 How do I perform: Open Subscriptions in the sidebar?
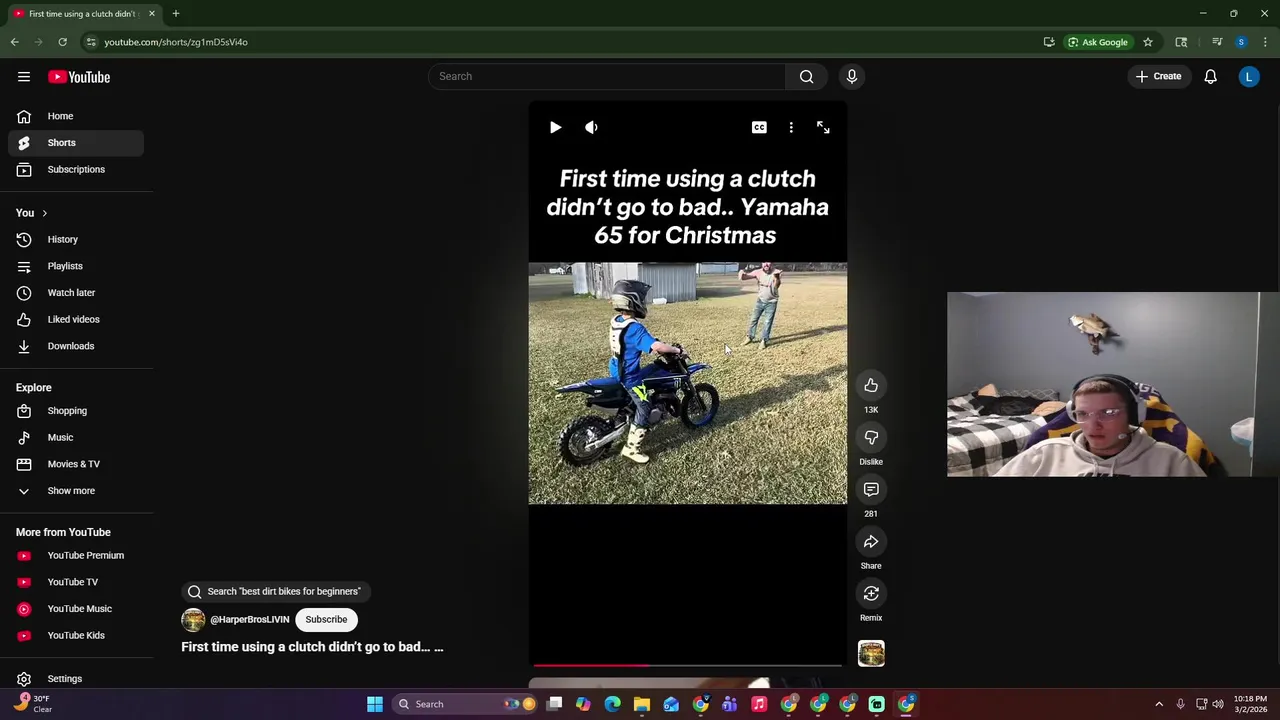[x=76, y=169]
